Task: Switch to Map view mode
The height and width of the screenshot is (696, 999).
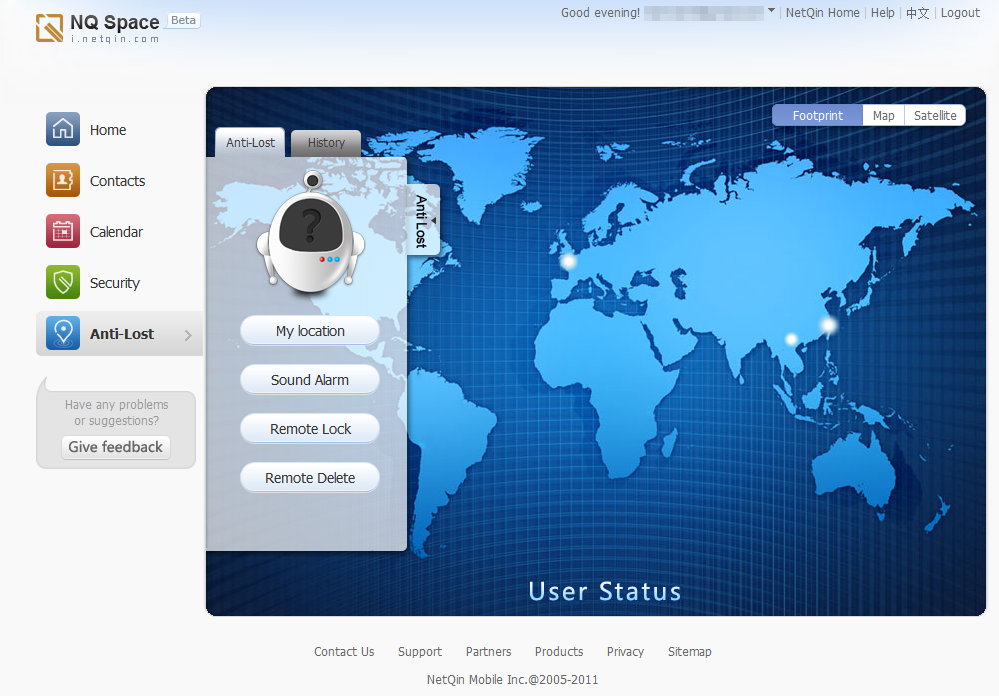Action: tap(882, 115)
